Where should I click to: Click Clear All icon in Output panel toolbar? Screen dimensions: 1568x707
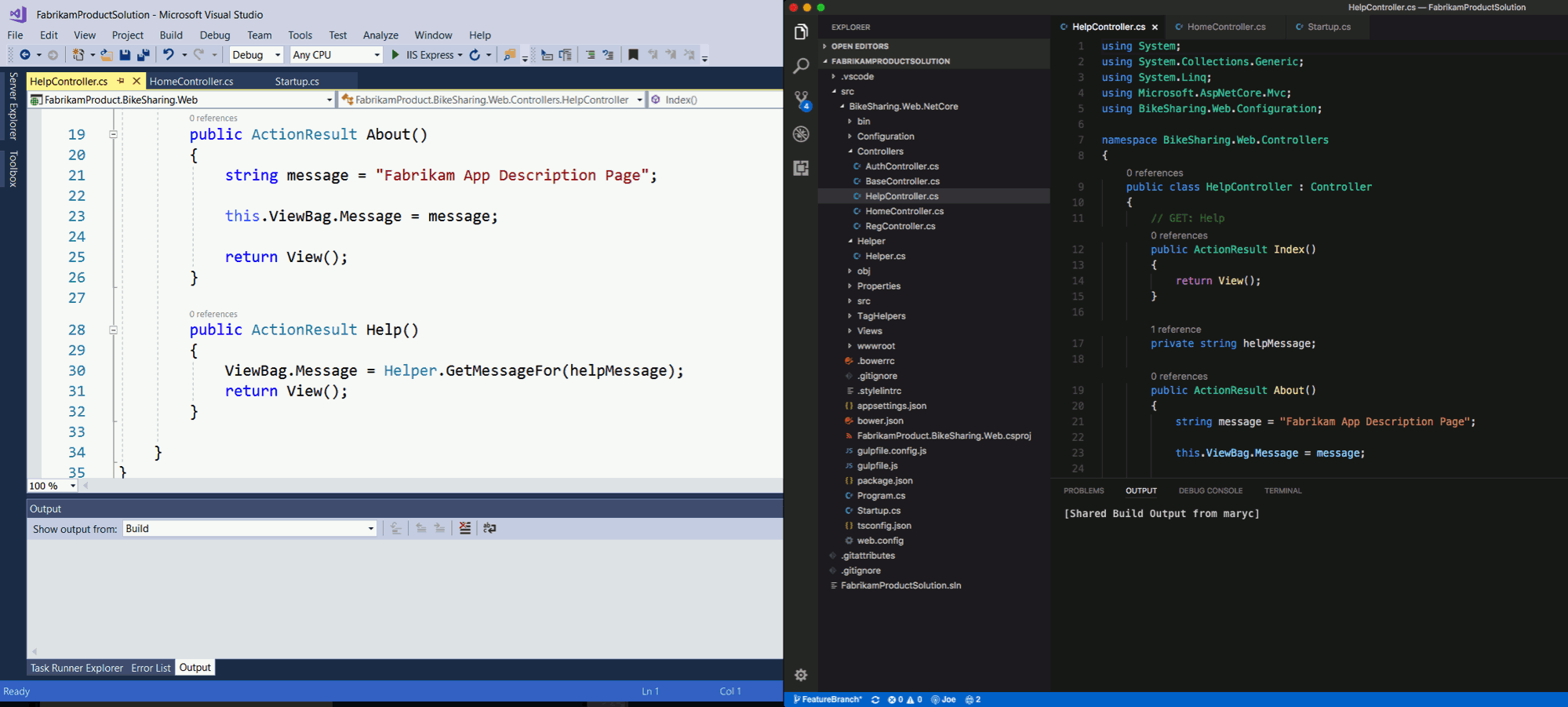(465, 528)
